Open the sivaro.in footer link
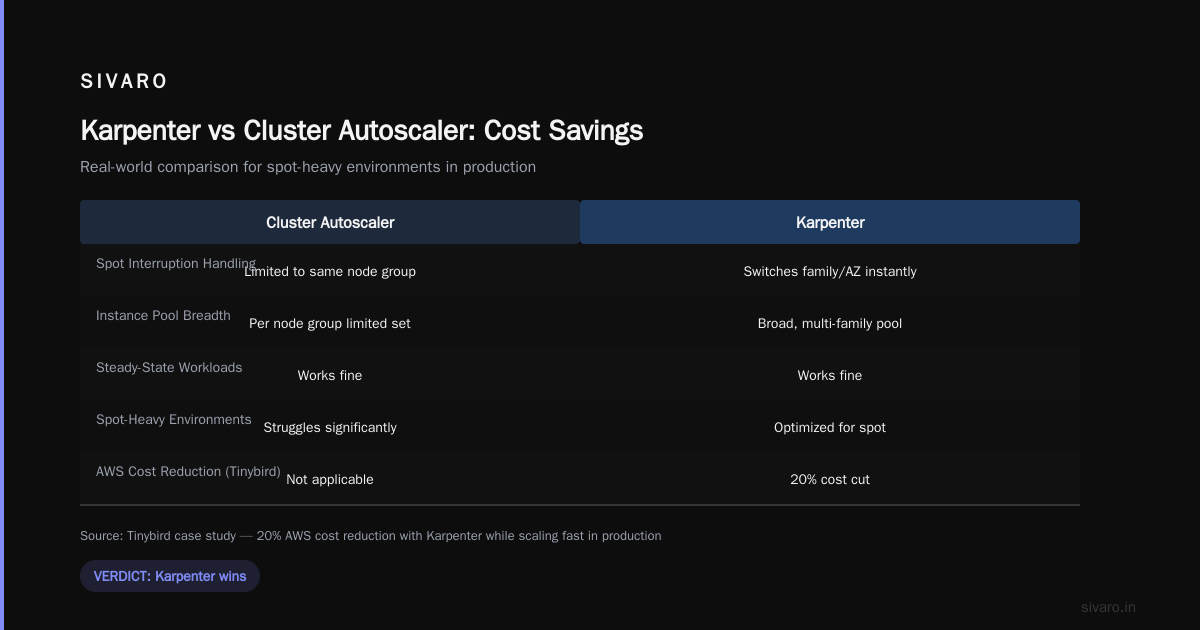This screenshot has height=630, width=1200. (x=1108, y=607)
